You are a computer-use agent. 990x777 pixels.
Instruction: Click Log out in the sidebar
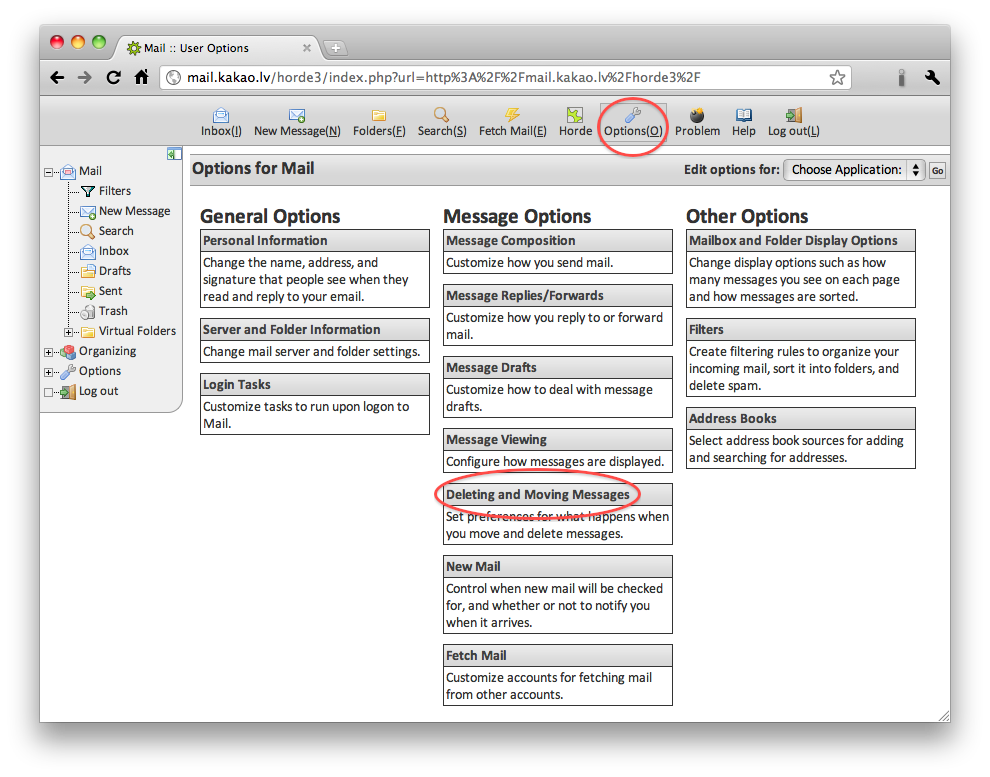(98, 391)
